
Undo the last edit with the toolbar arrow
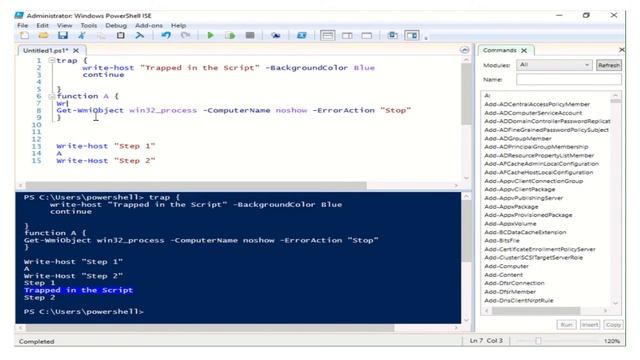click(166, 36)
